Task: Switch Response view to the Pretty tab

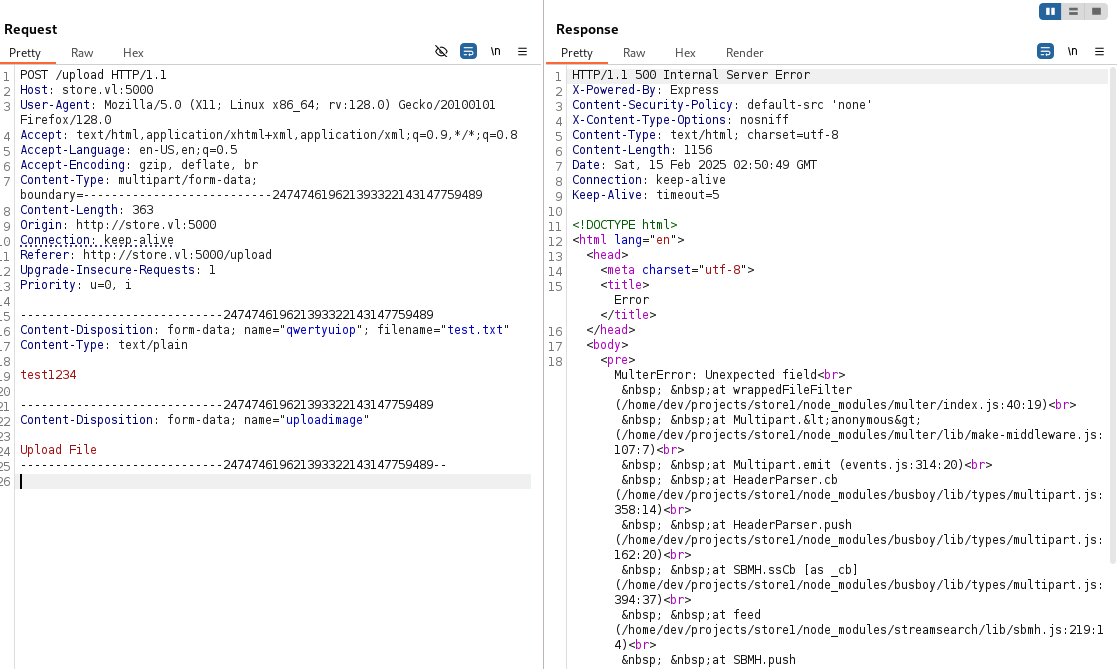Action: [577, 53]
